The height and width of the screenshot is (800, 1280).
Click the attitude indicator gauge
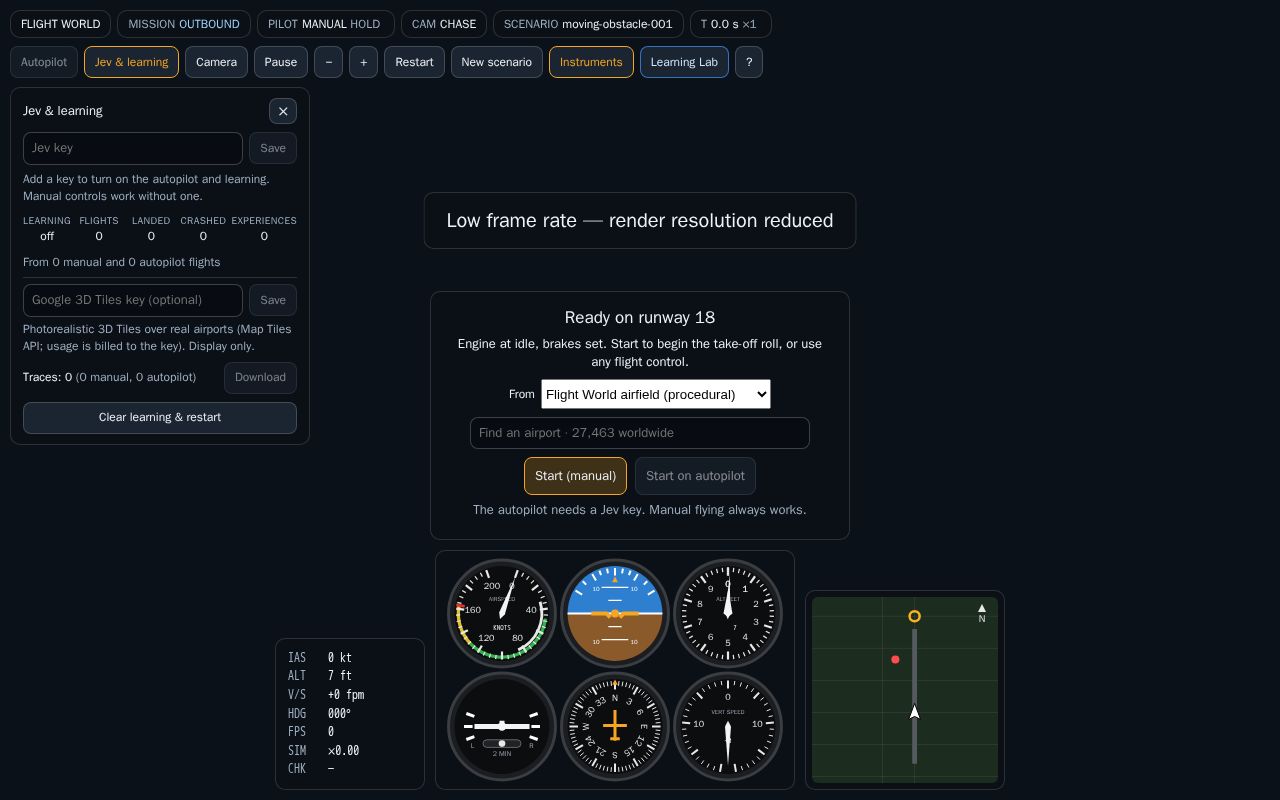coord(615,613)
